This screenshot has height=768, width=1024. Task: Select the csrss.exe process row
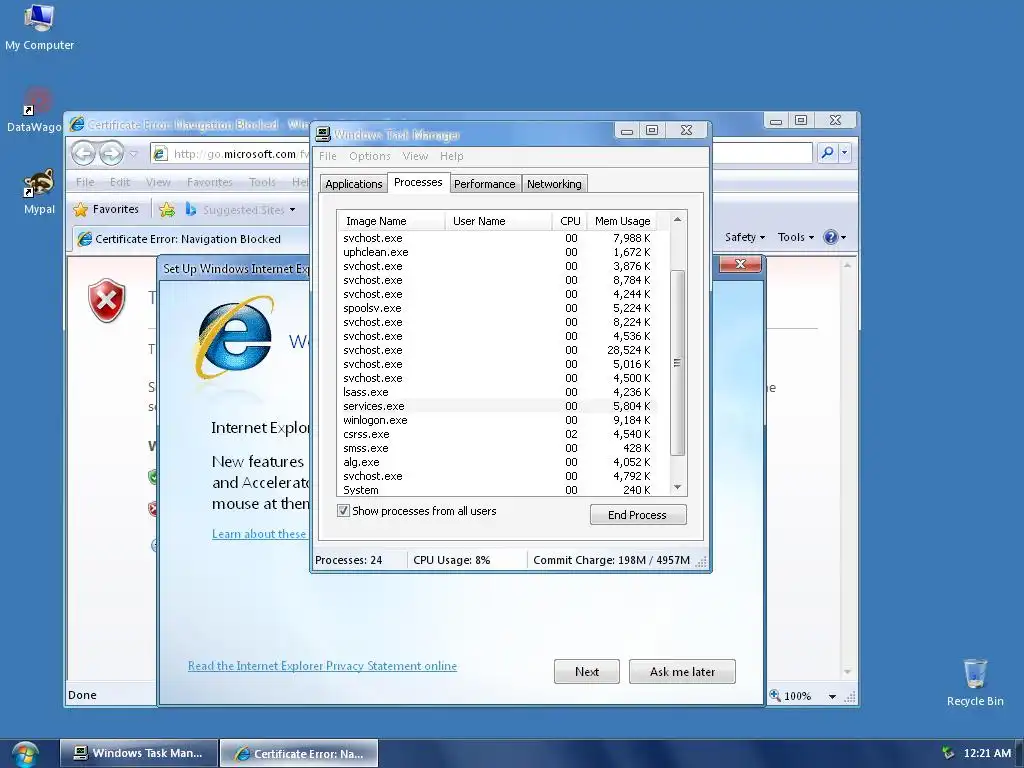[496, 434]
